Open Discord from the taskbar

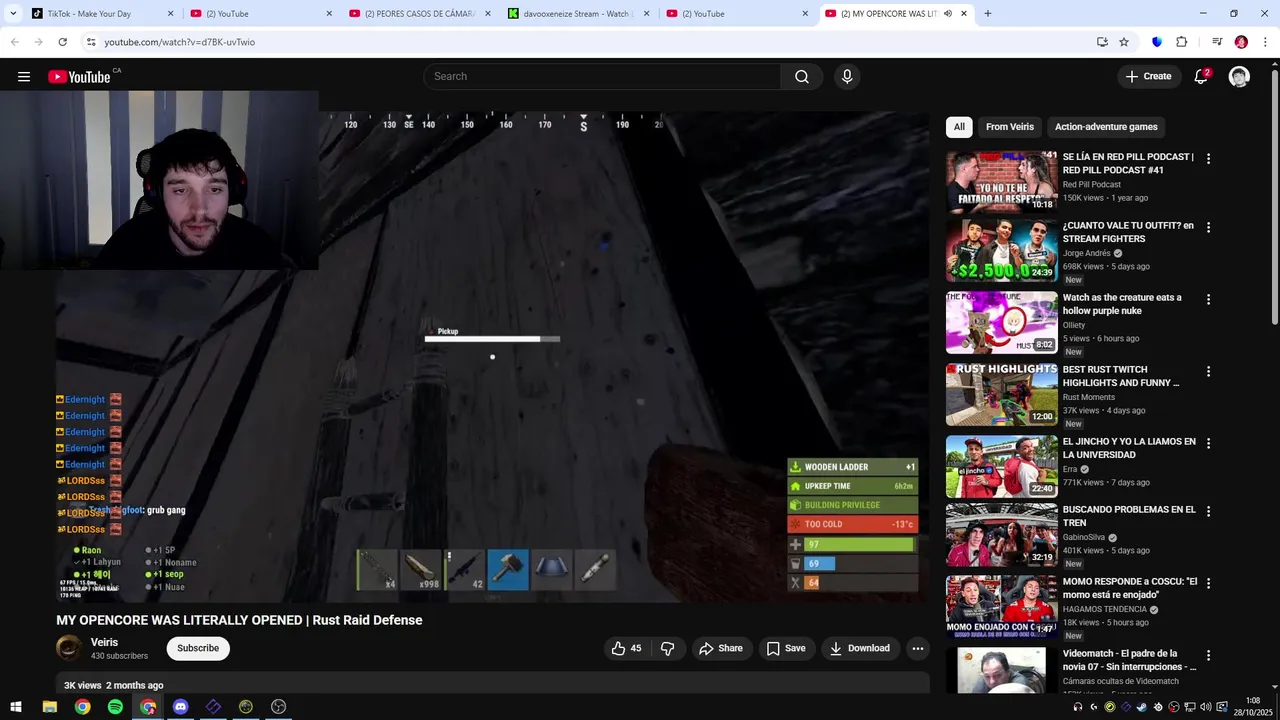click(x=180, y=707)
